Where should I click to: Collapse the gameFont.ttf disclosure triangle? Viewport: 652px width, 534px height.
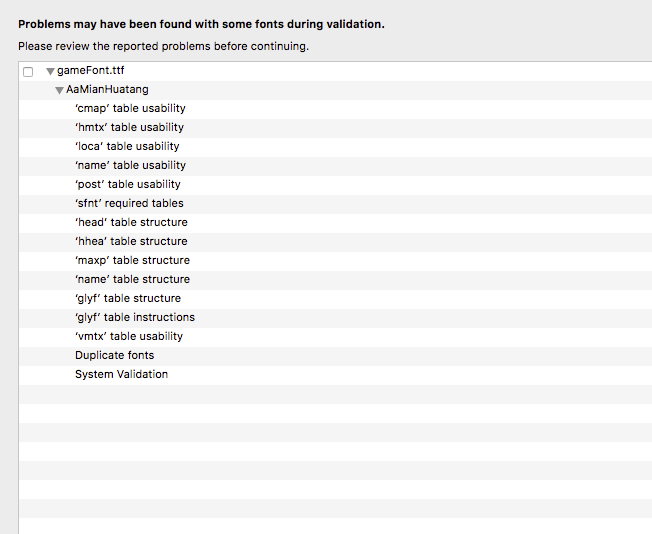coord(50,71)
